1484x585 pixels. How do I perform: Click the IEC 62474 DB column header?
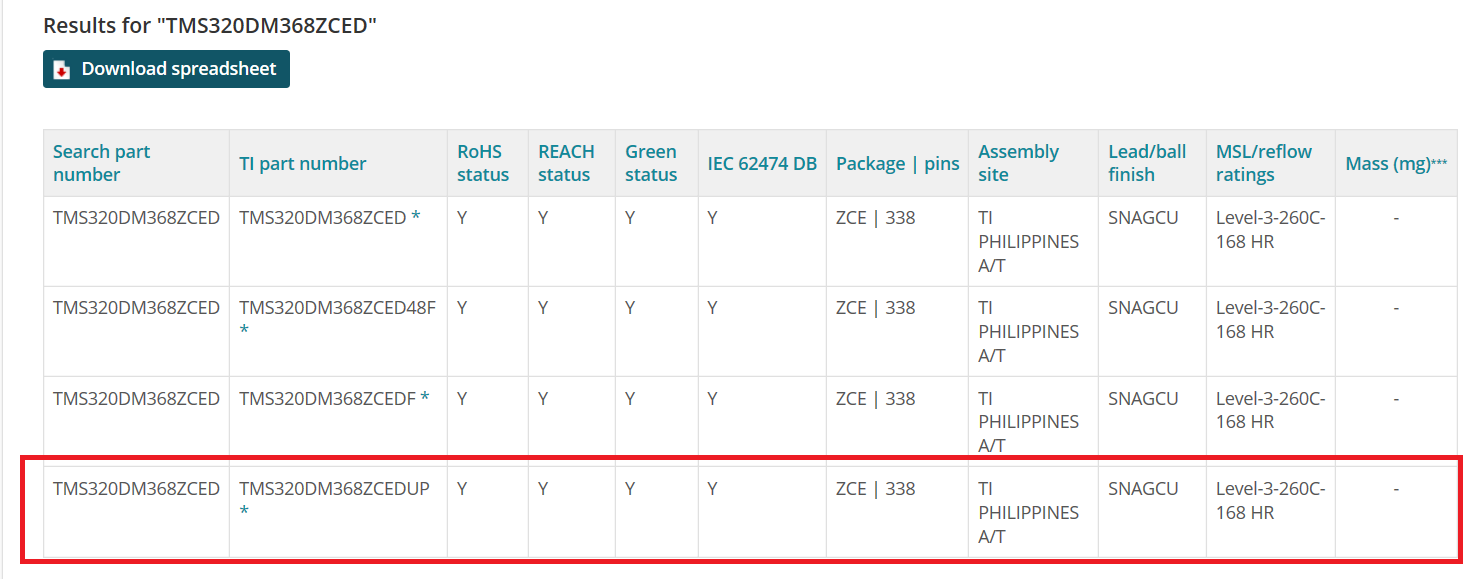762,163
